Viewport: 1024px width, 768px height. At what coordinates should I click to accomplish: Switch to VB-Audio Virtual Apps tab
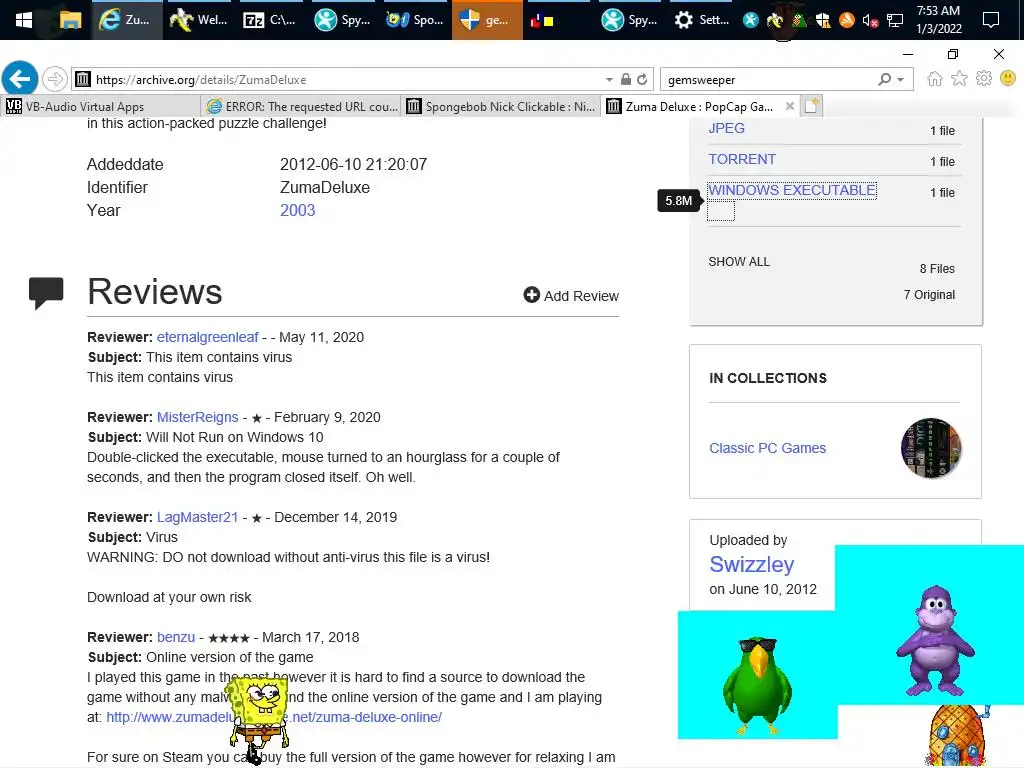[x=101, y=106]
